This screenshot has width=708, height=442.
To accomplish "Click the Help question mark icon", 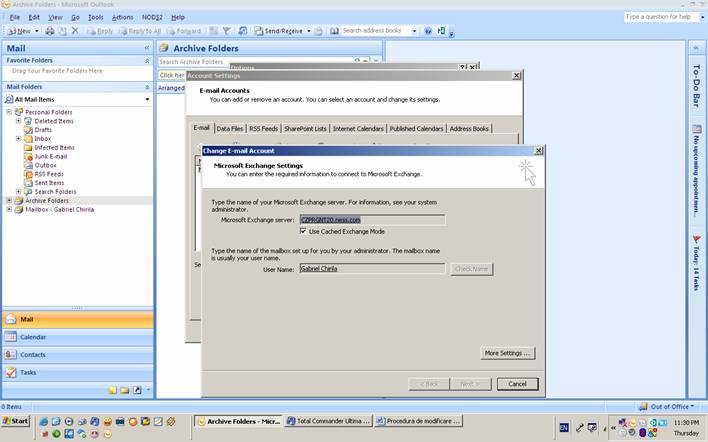I will click(x=427, y=31).
